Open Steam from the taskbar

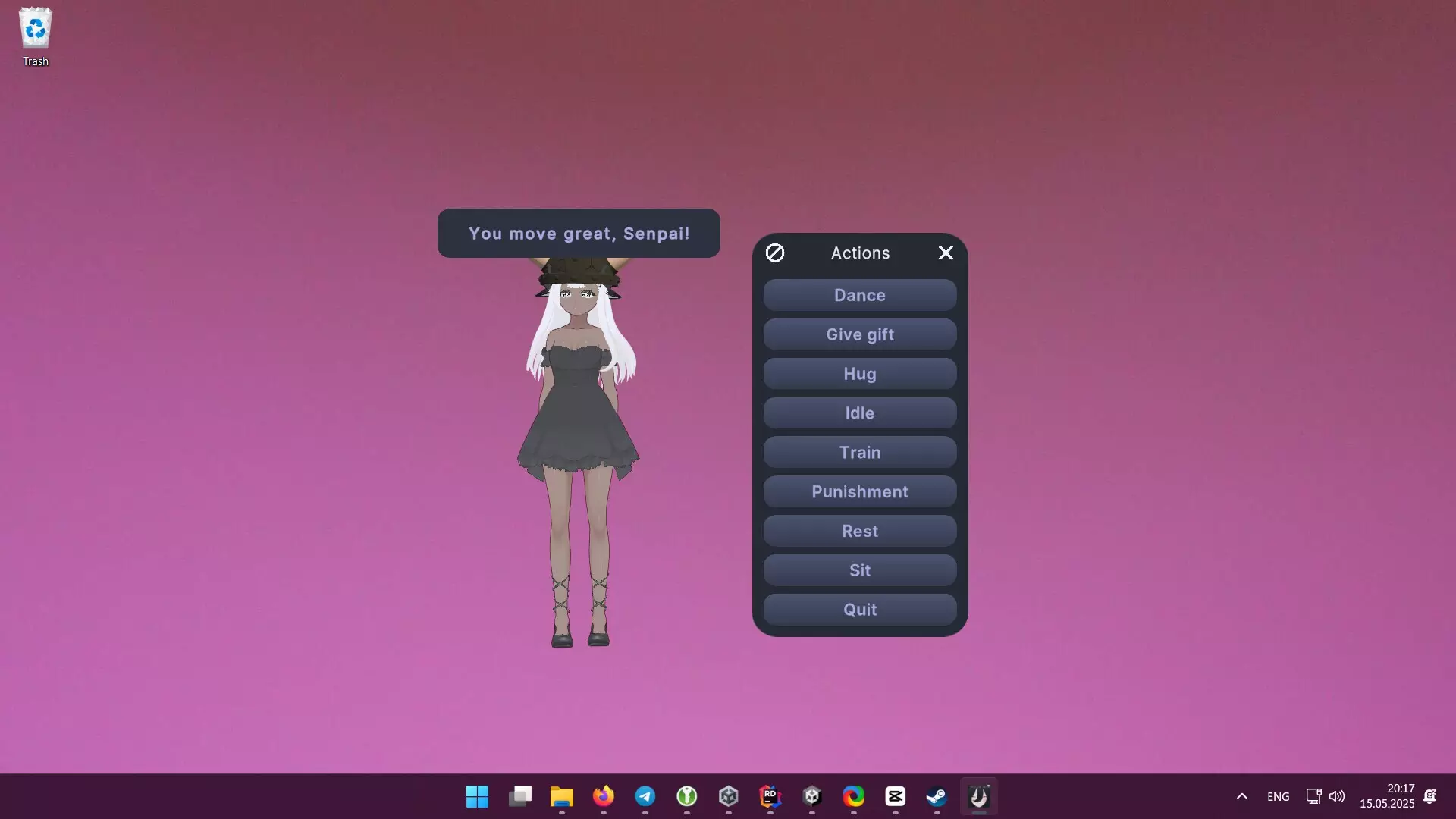(x=937, y=796)
